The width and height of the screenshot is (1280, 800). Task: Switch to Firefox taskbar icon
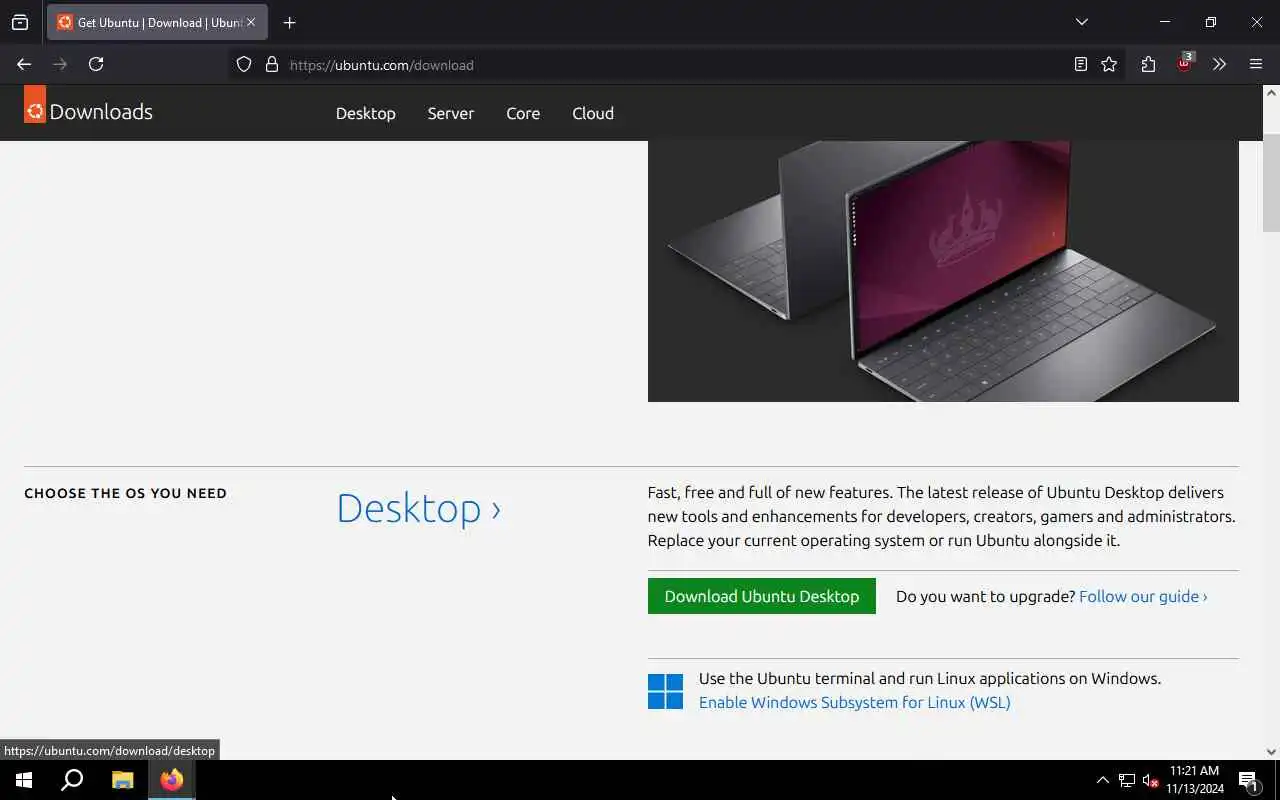[x=172, y=780]
